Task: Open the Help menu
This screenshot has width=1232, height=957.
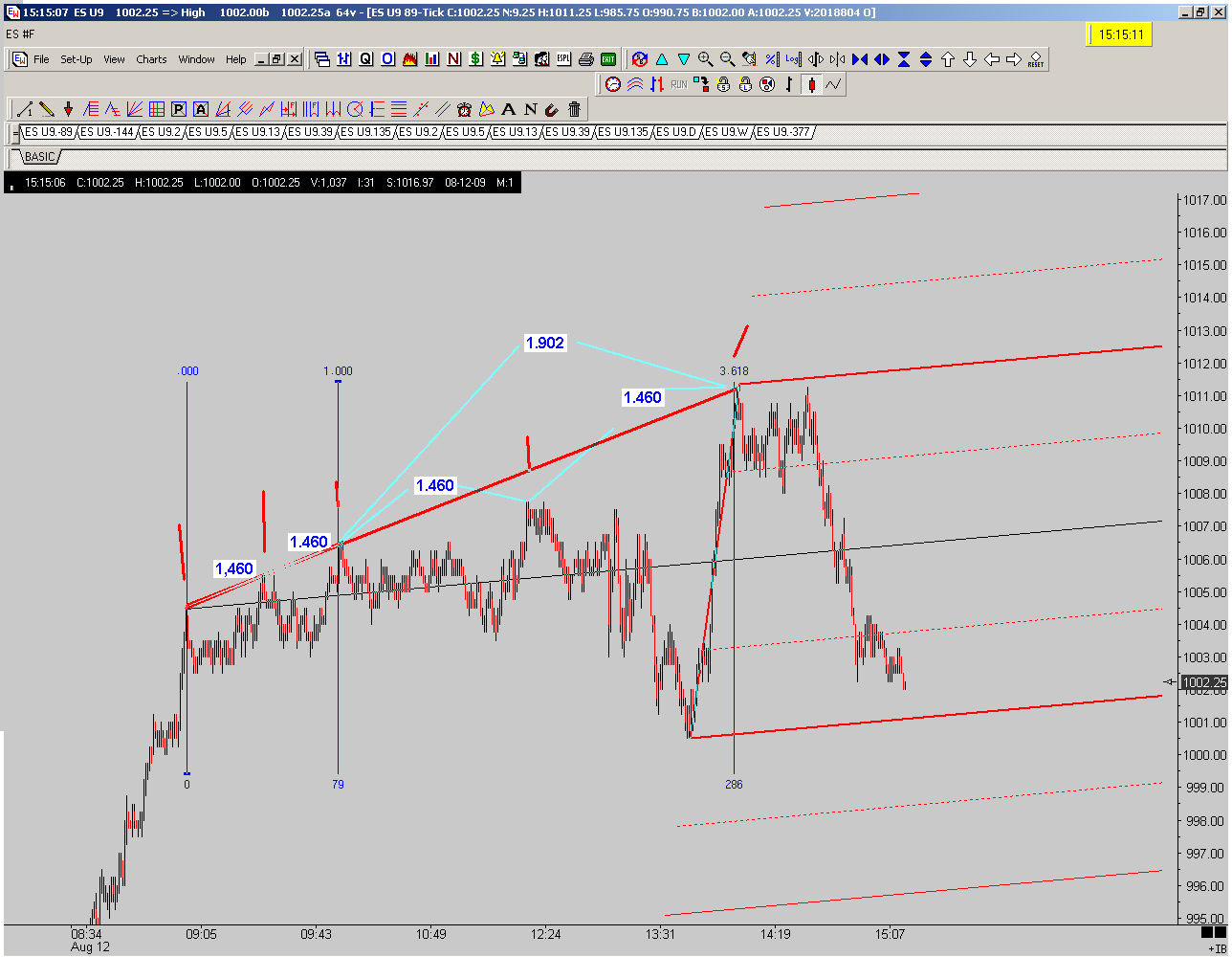Action: (x=236, y=59)
